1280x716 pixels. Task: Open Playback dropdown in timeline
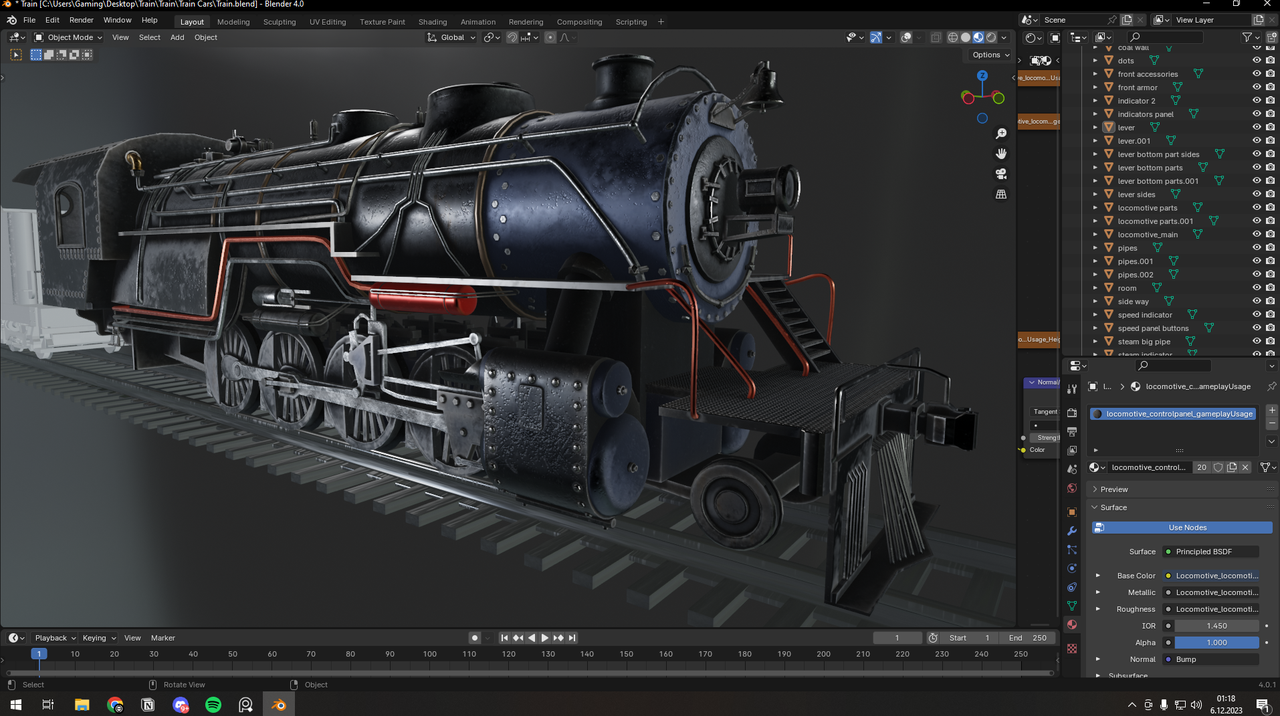coord(54,637)
